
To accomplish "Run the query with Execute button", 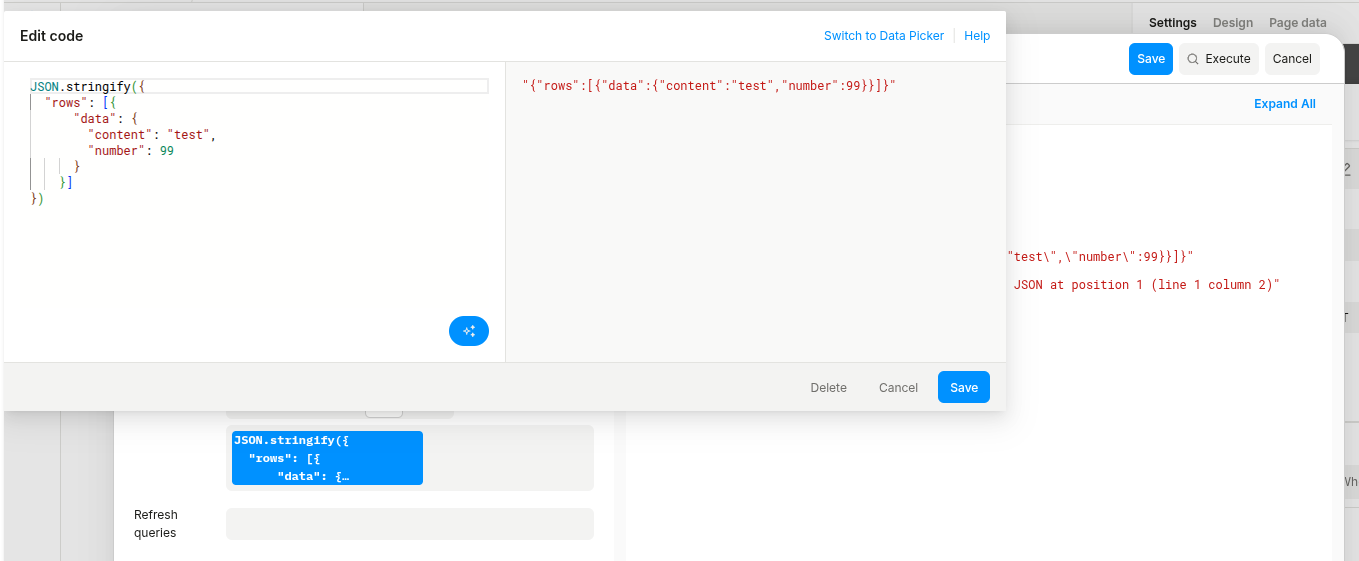I will [1218, 59].
